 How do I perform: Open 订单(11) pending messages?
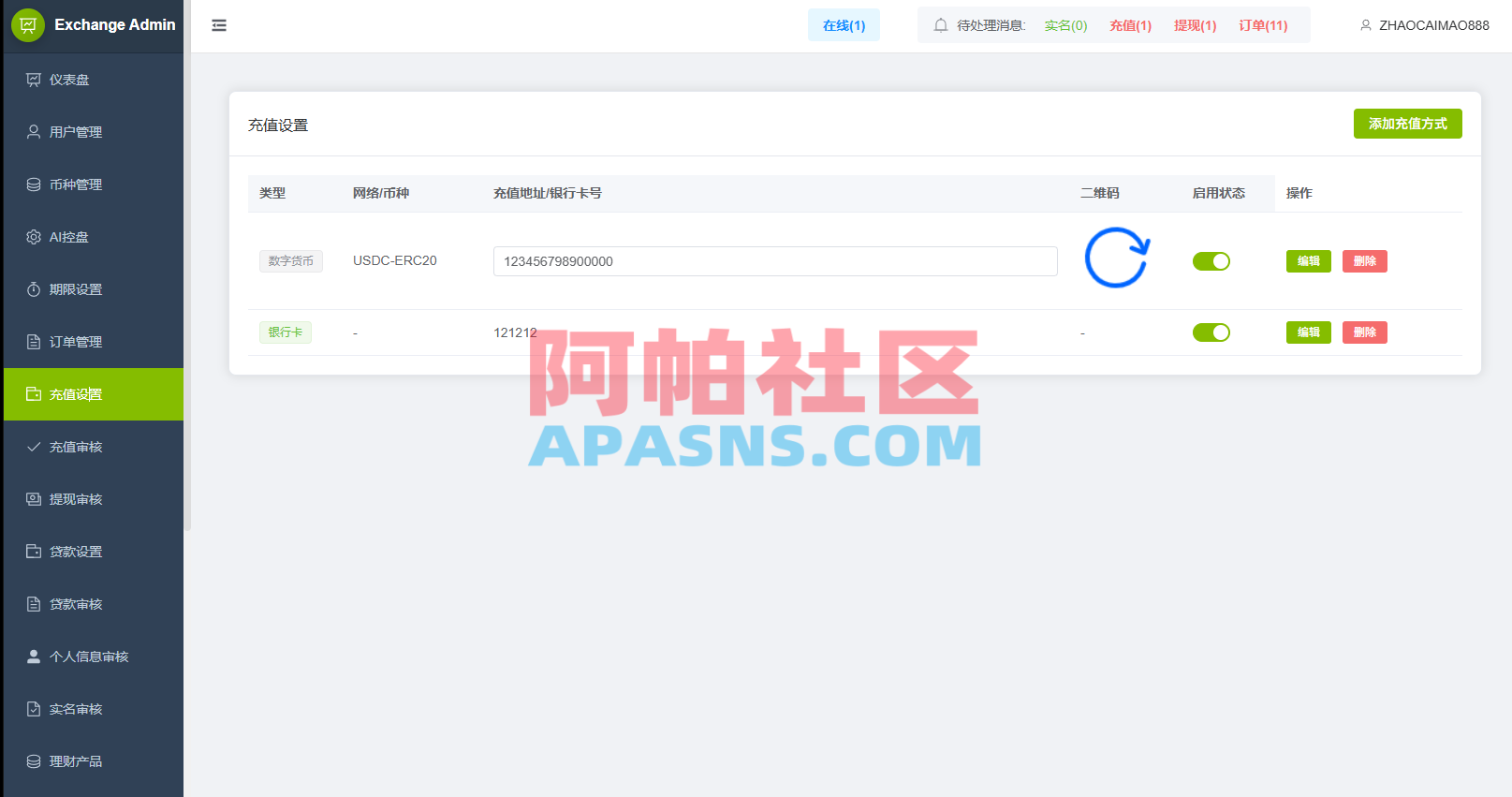click(1263, 25)
